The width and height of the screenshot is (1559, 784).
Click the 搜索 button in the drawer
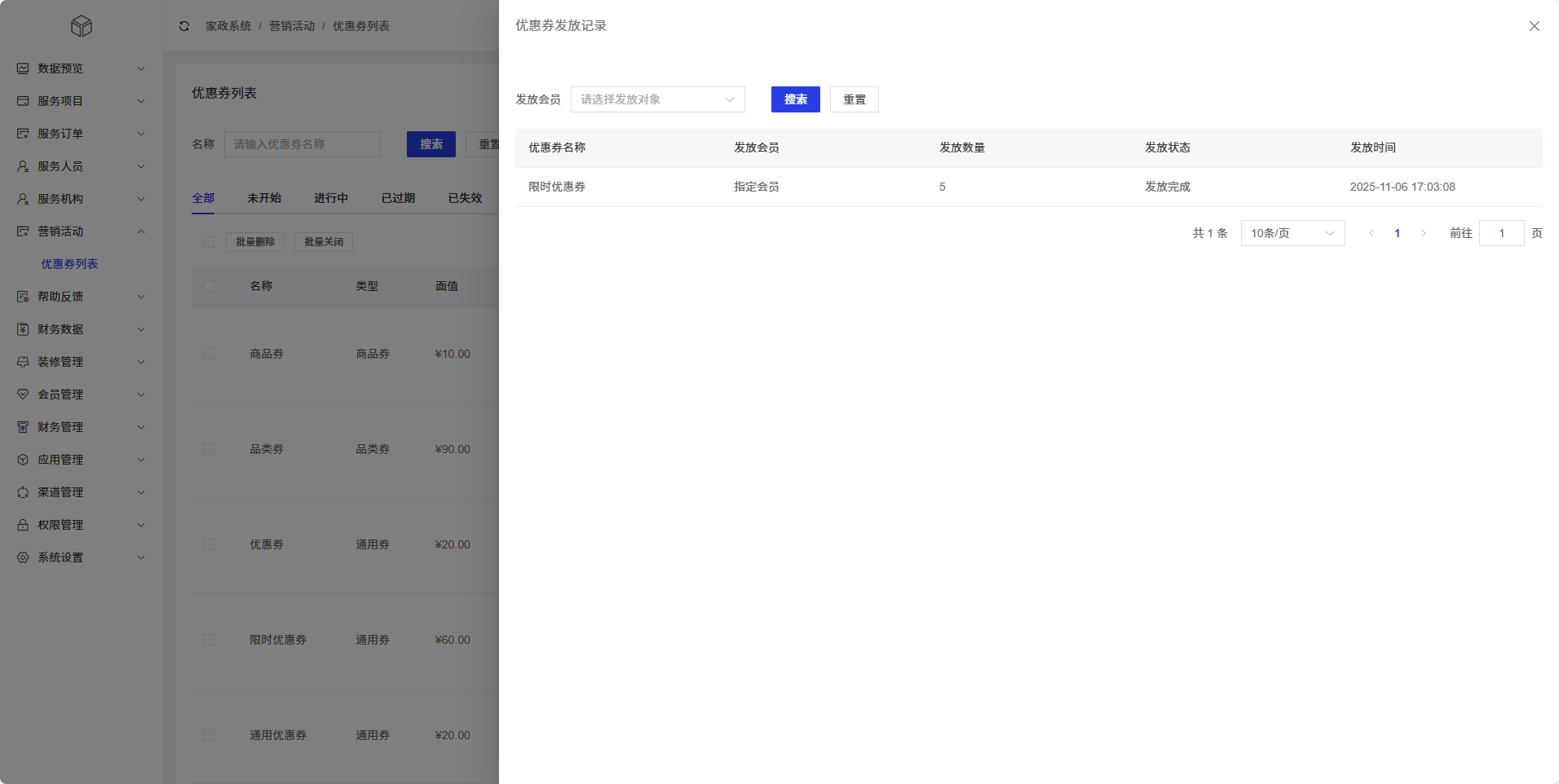tap(794, 99)
